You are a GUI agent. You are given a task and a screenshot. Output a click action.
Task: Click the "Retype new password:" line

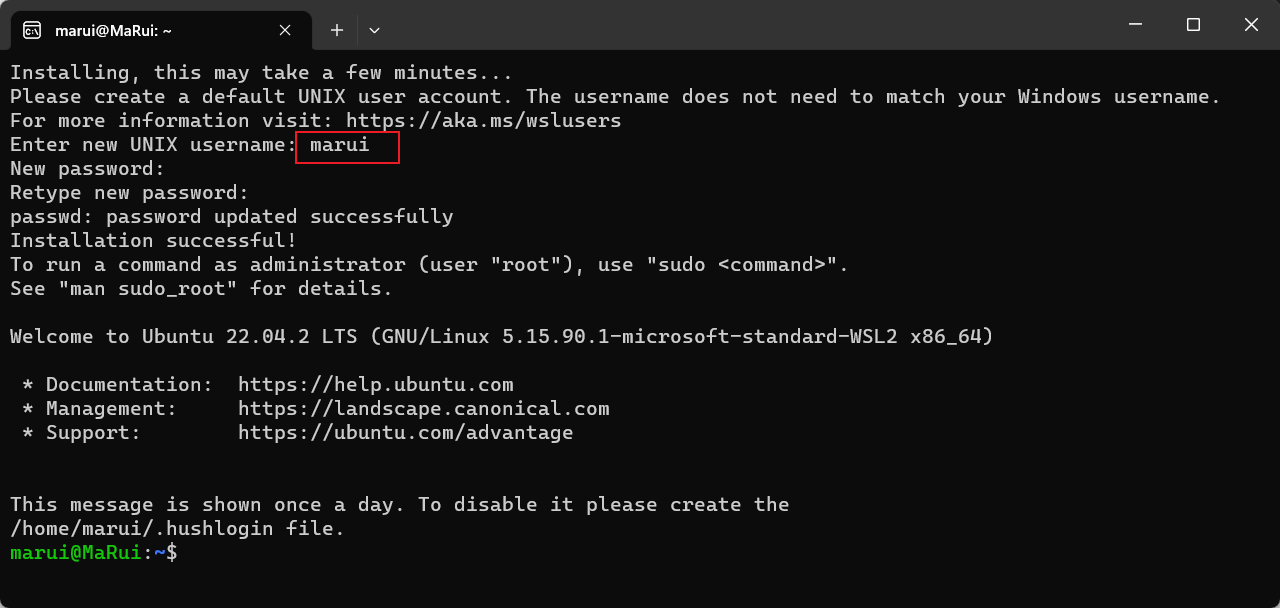click(129, 193)
